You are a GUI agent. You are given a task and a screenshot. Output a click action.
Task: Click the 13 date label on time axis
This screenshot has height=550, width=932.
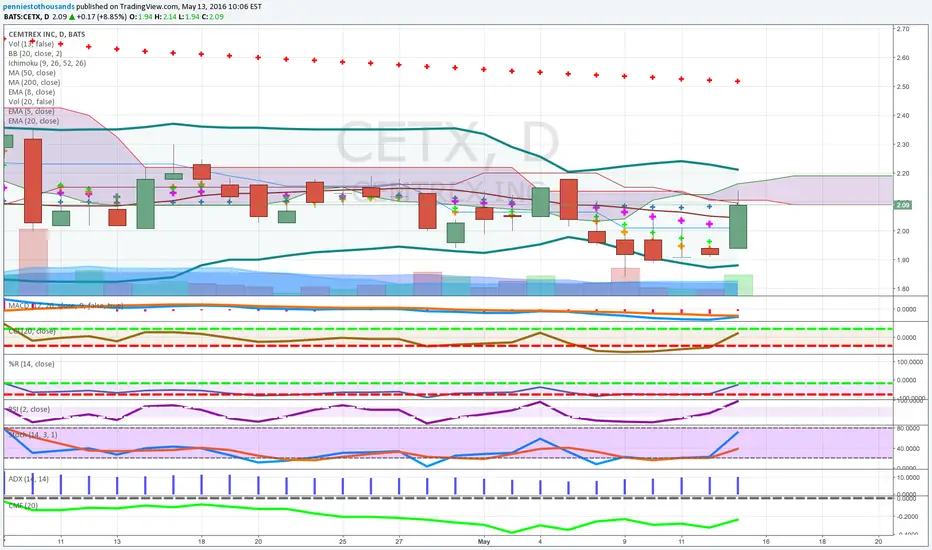coord(117,542)
